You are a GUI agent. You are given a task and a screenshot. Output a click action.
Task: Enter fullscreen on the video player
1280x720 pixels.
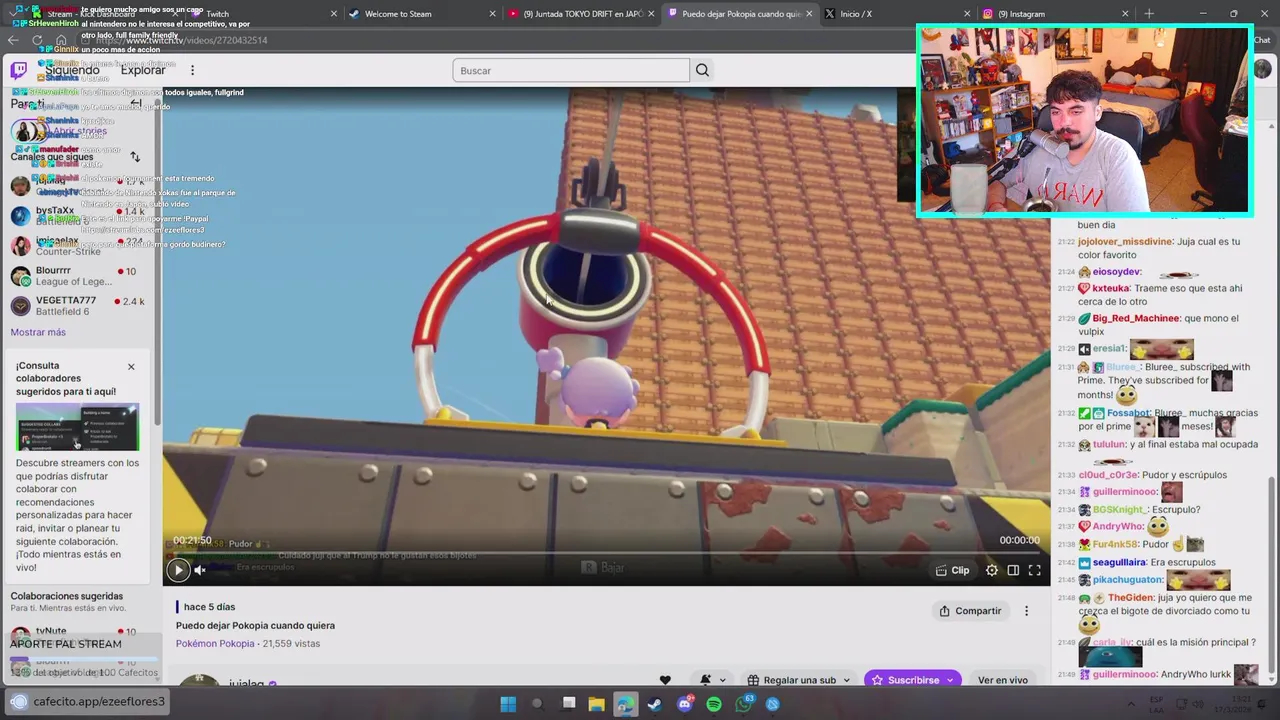[1035, 570]
